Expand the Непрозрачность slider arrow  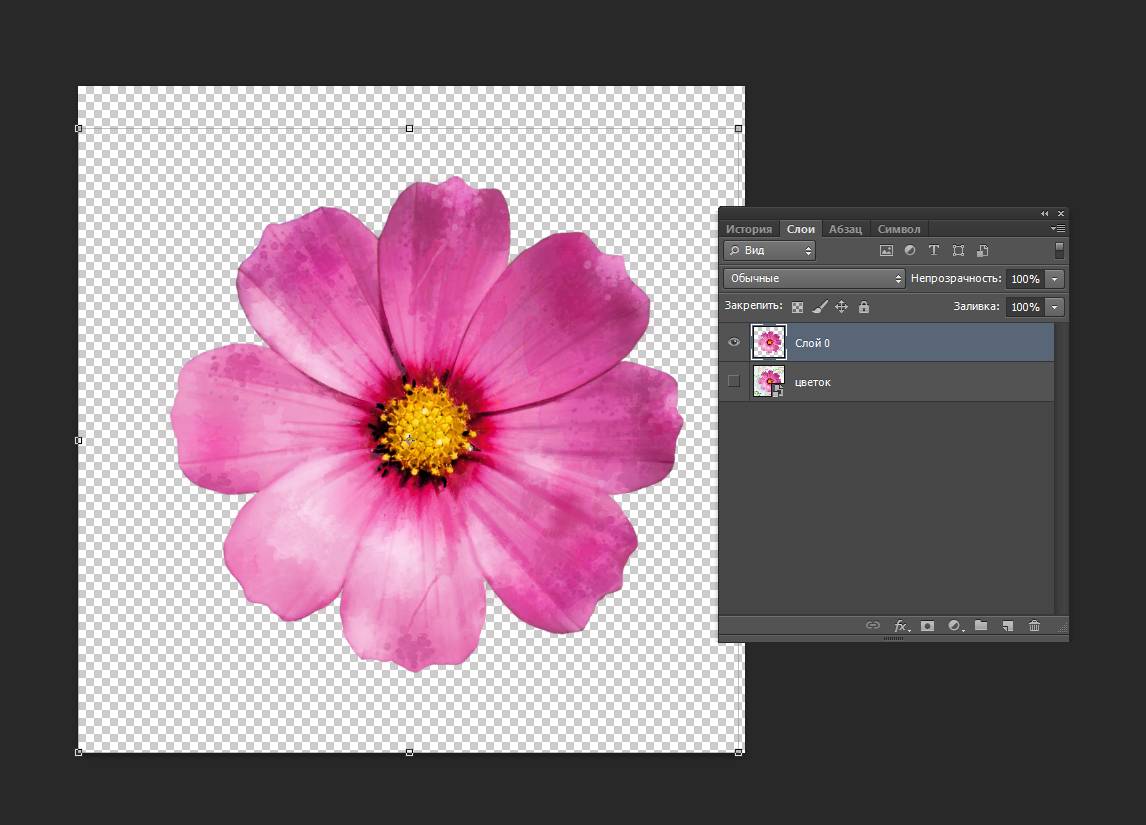pos(1054,279)
